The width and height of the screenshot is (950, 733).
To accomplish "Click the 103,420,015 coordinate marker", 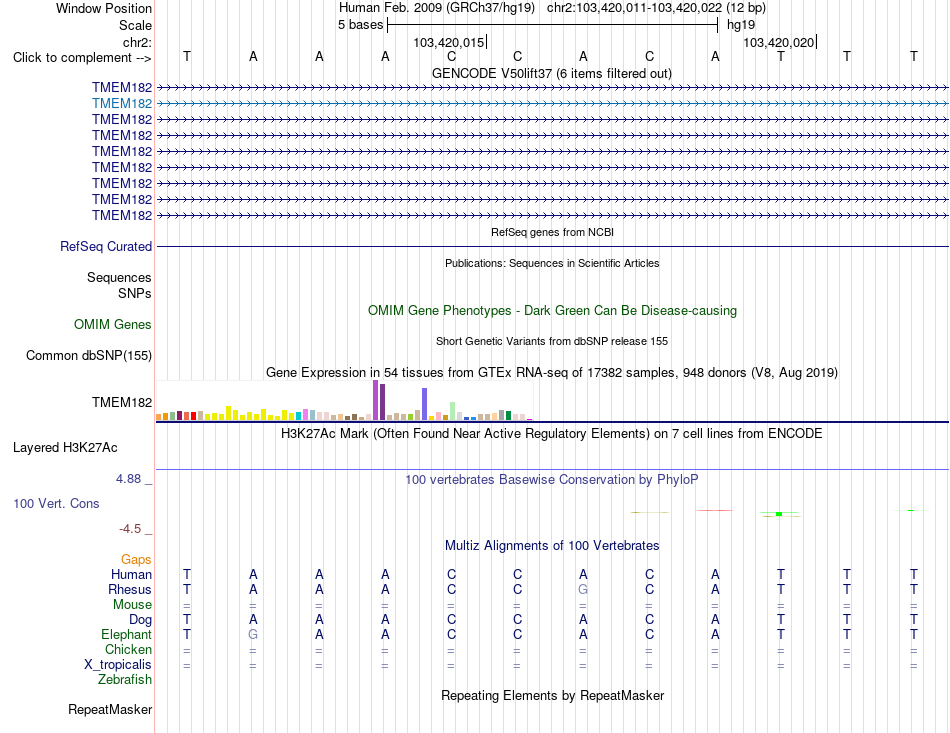I will pyautogui.click(x=449, y=42).
